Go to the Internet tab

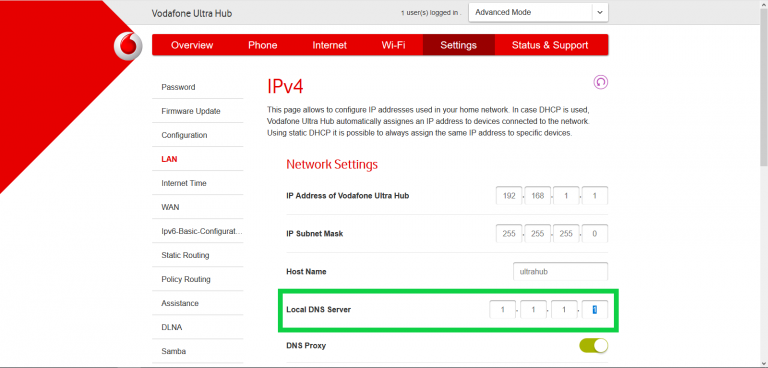[x=330, y=45]
